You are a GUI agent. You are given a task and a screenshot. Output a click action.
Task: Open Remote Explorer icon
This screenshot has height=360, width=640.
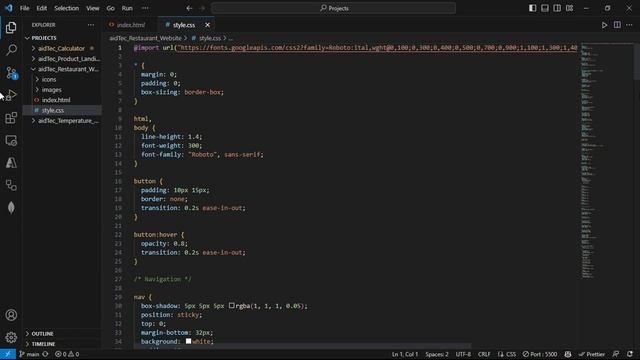[x=11, y=140]
